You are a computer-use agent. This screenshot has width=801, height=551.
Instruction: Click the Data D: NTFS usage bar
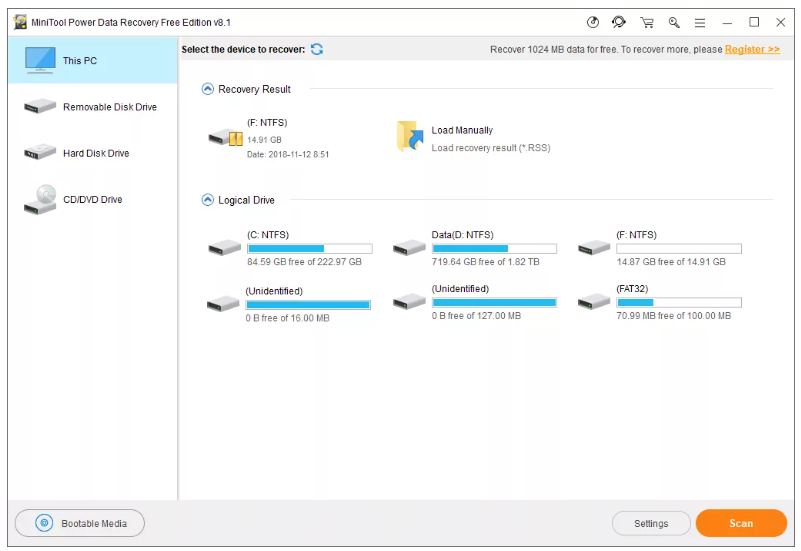494,249
